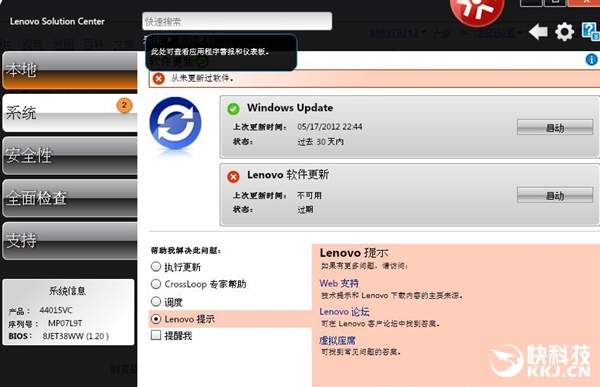Click the 快速搜索 search field
The width and height of the screenshot is (600, 387).
[237, 21]
